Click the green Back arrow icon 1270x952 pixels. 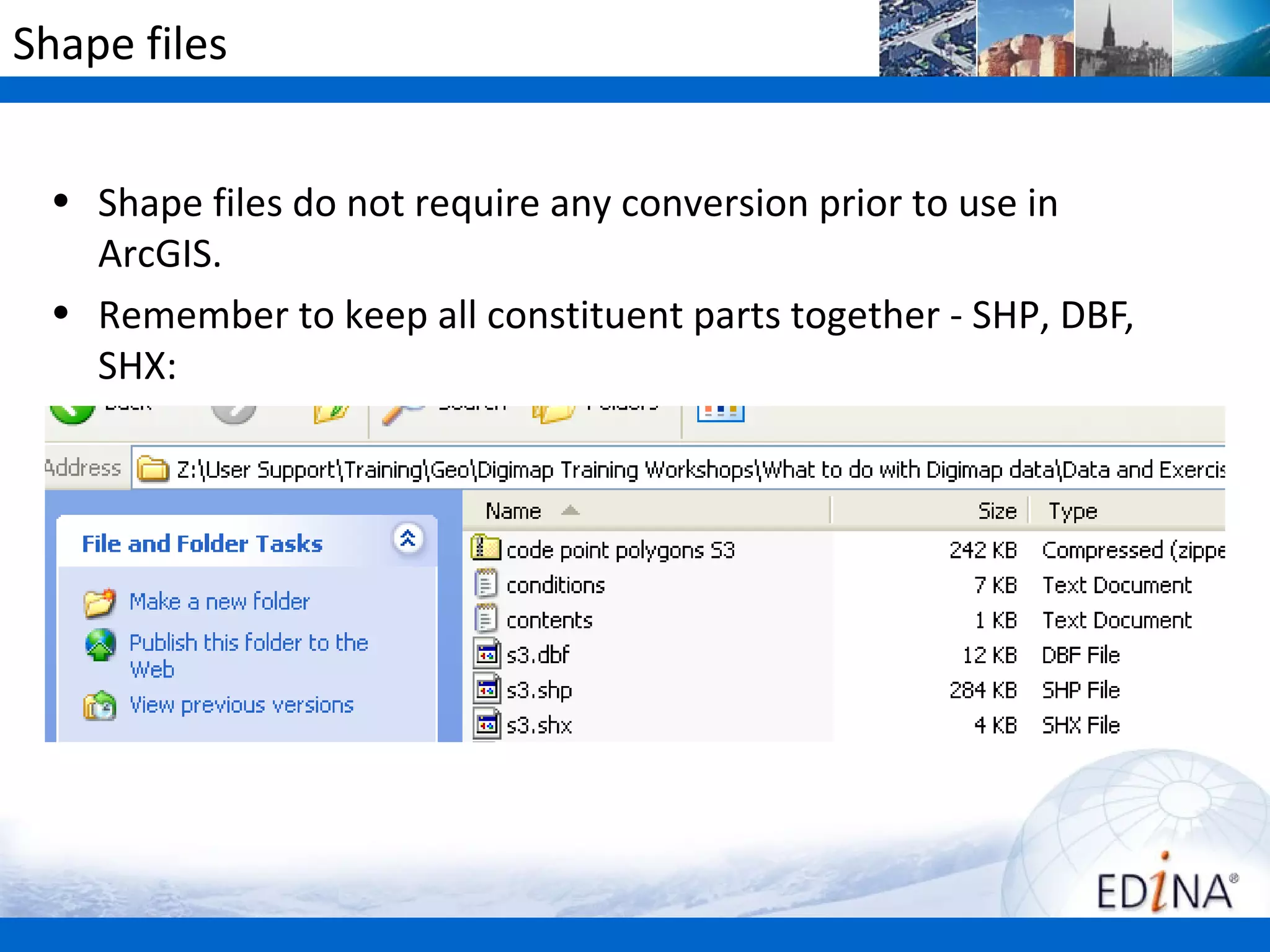tap(73, 414)
